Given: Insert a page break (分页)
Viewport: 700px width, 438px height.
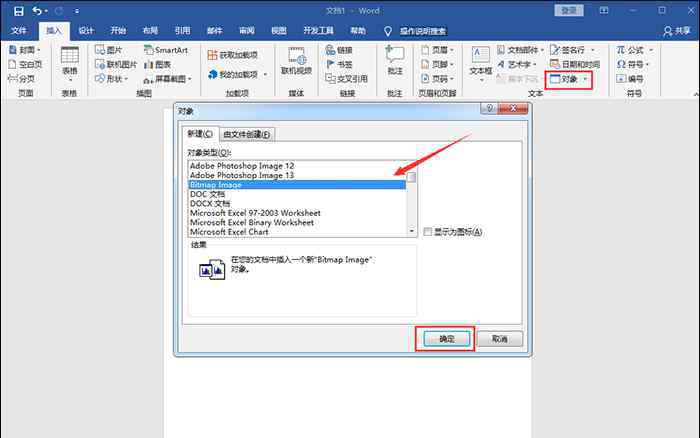Looking at the screenshot, I should pos(21,79).
